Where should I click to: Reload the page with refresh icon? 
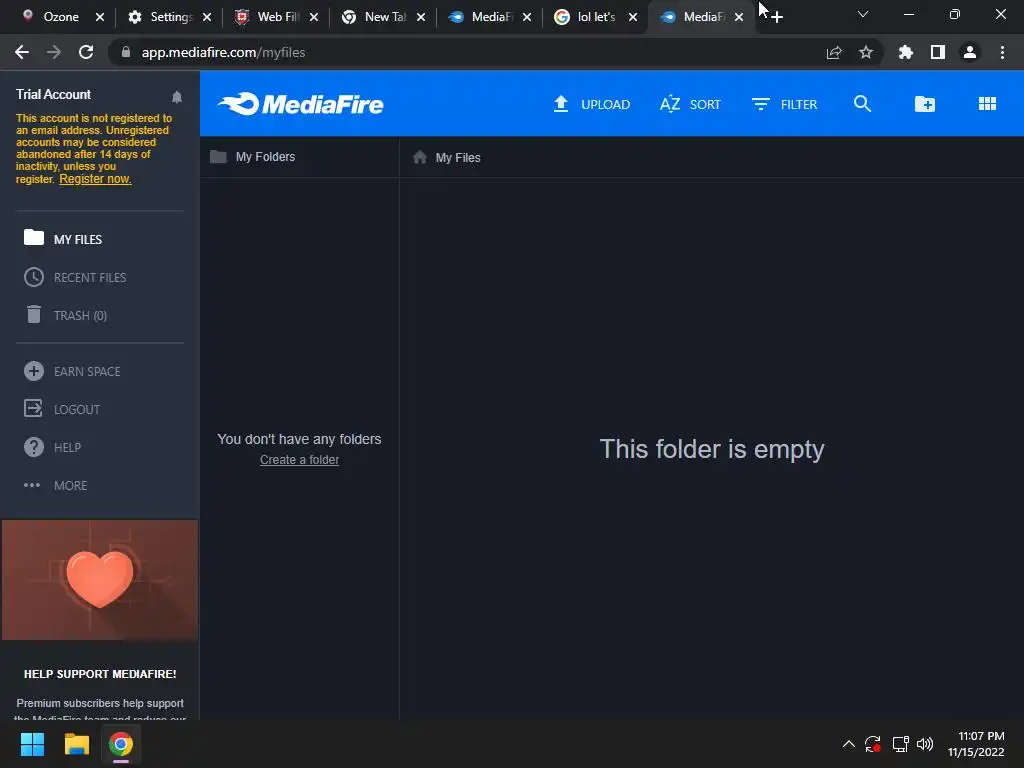[86, 52]
